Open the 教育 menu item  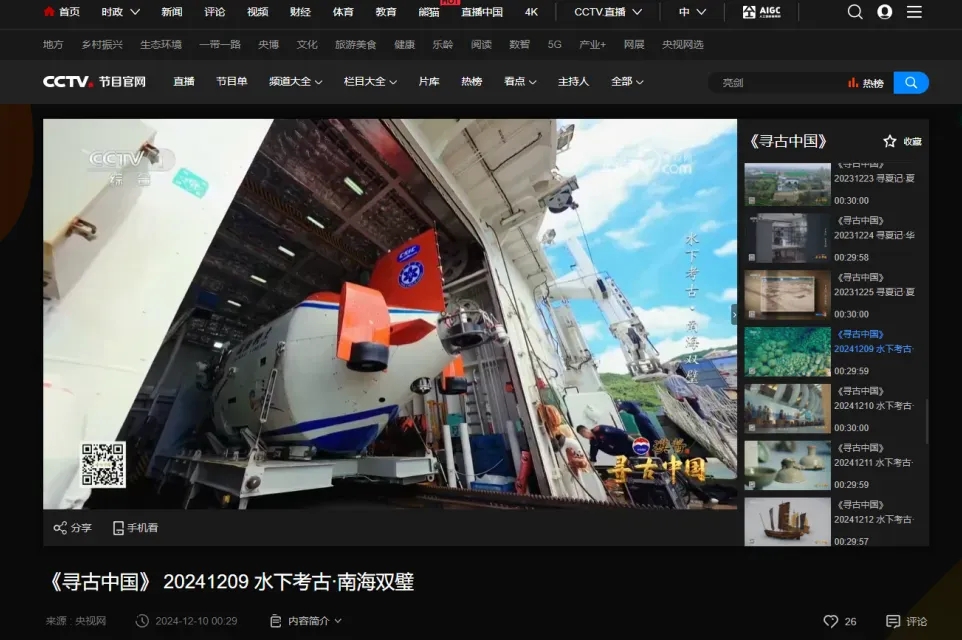coord(386,12)
